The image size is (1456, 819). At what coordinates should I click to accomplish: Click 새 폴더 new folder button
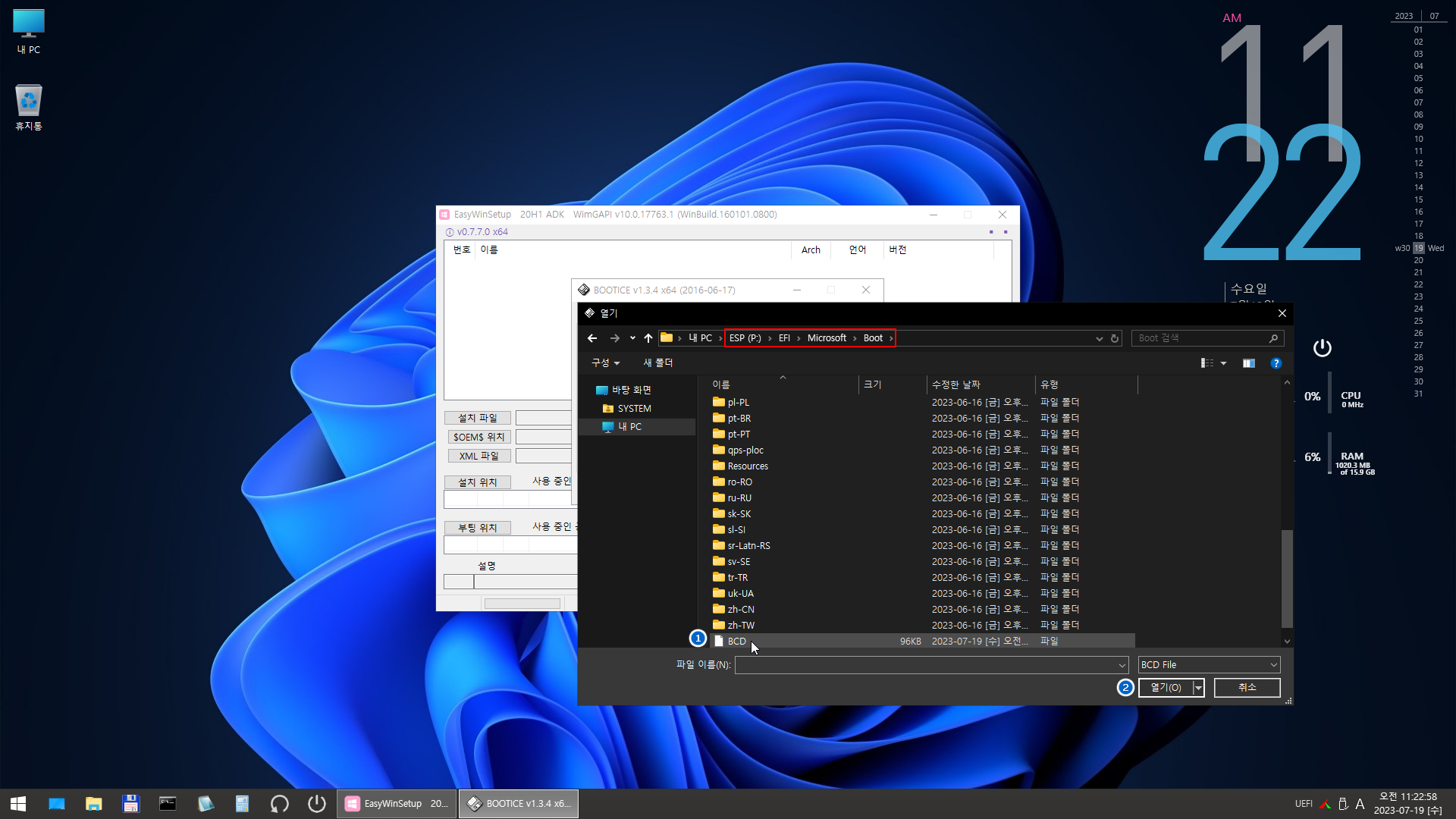click(658, 363)
